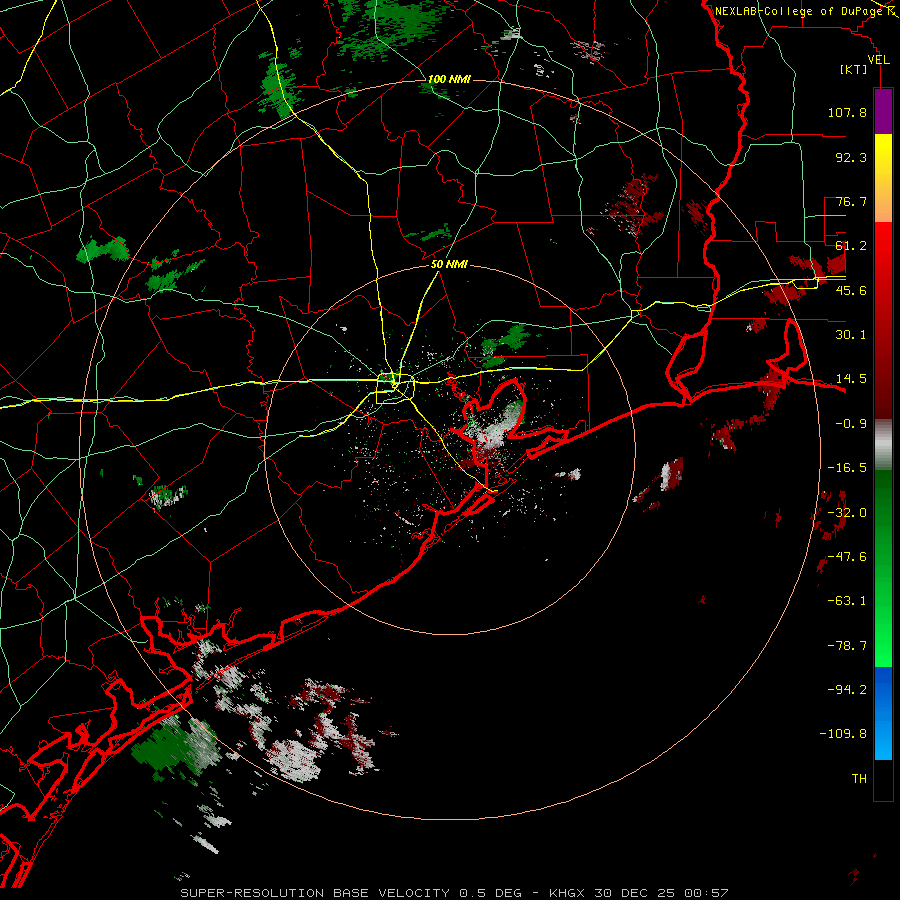
Task: Pick the gray near-zero segment of the scale
Action: [883, 445]
